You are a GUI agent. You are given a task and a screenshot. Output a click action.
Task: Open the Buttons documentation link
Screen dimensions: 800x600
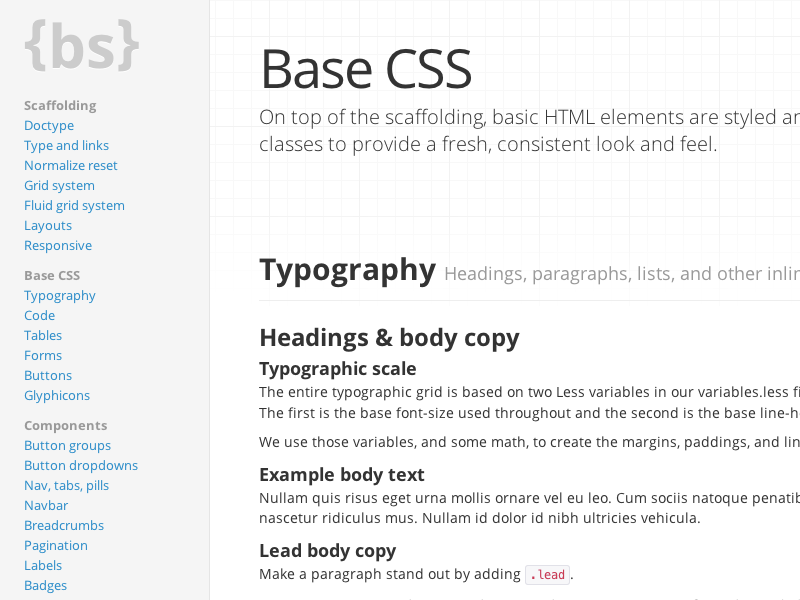47,375
